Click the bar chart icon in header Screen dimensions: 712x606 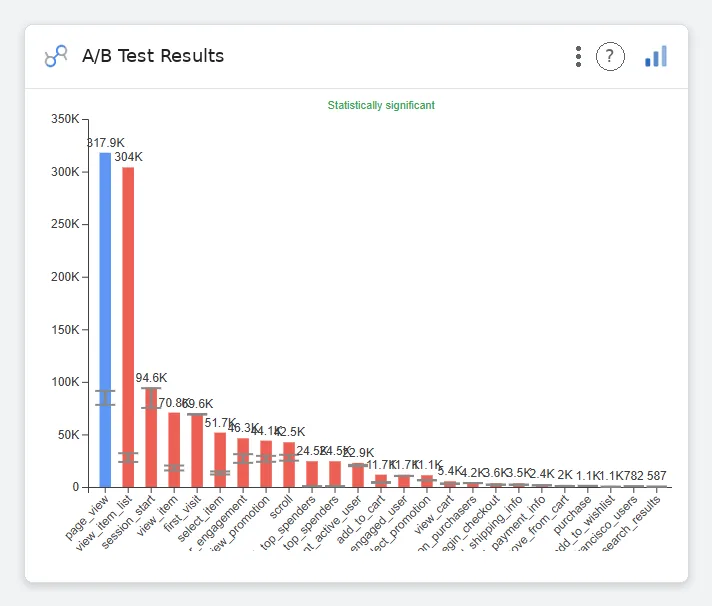pos(656,56)
